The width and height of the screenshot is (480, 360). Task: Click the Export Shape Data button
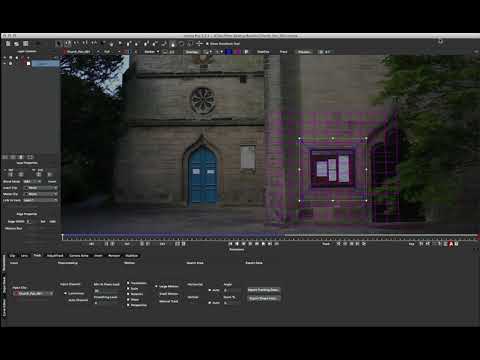pos(264,298)
